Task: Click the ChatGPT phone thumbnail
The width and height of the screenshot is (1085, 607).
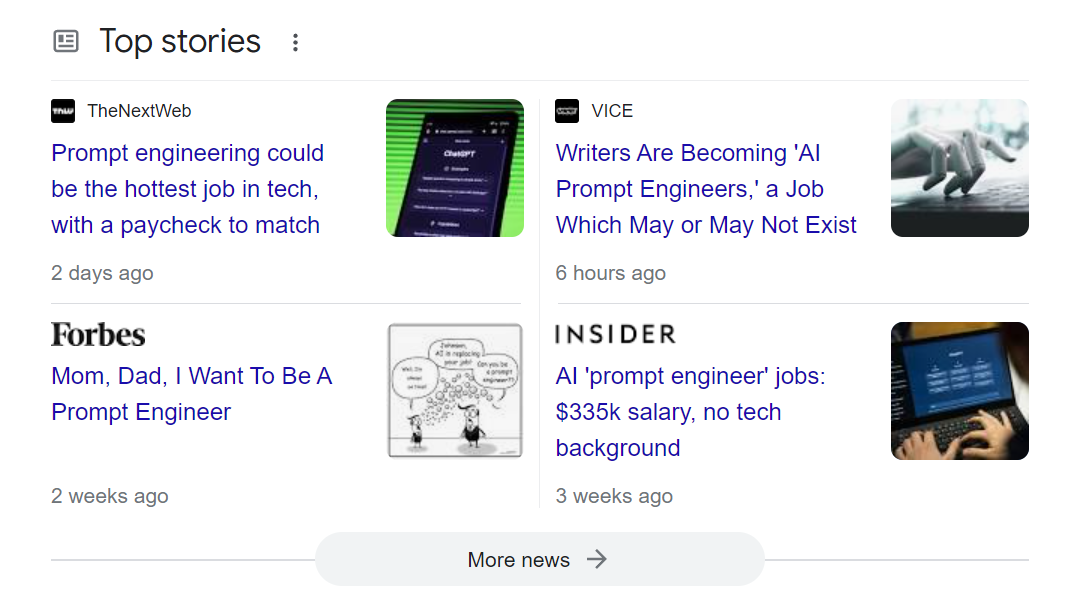Action: (455, 168)
